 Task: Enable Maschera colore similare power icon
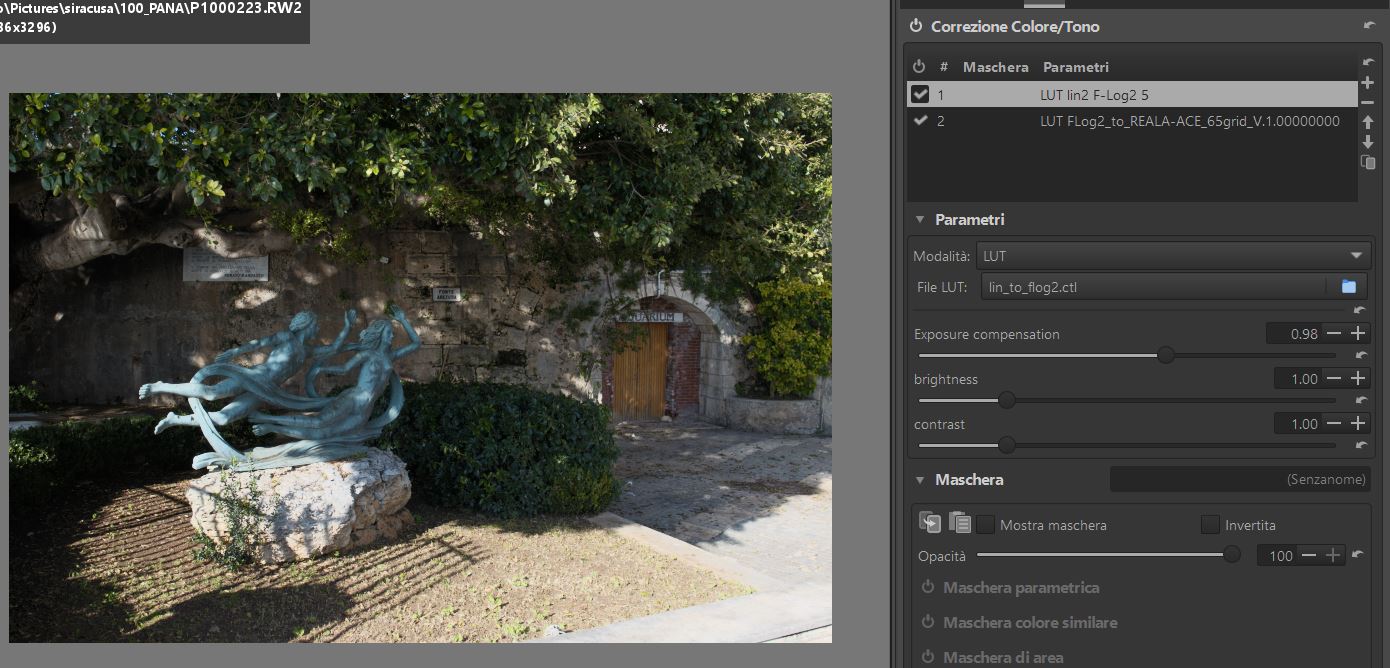coord(927,623)
